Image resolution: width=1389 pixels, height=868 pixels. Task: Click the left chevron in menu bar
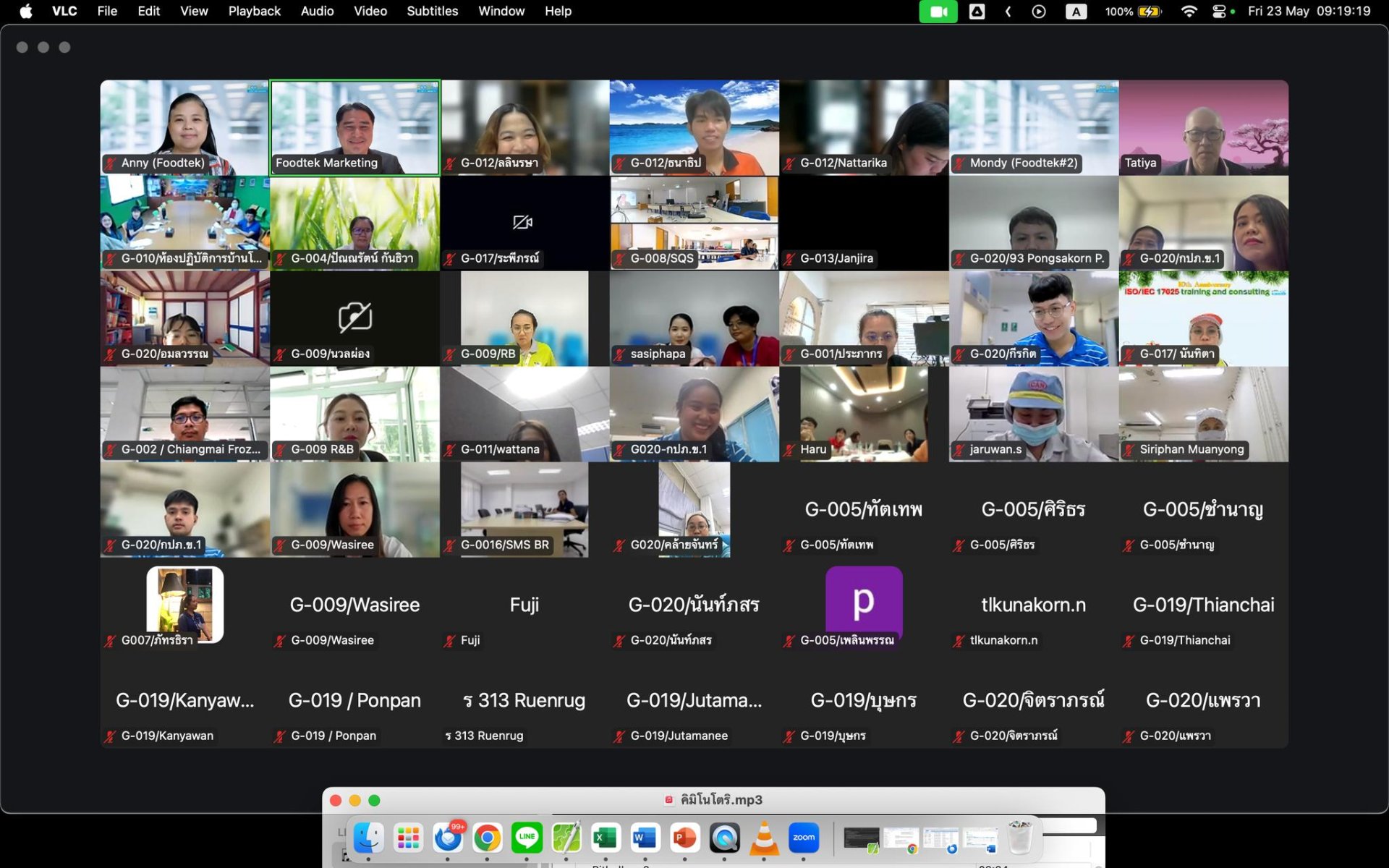point(1008,11)
